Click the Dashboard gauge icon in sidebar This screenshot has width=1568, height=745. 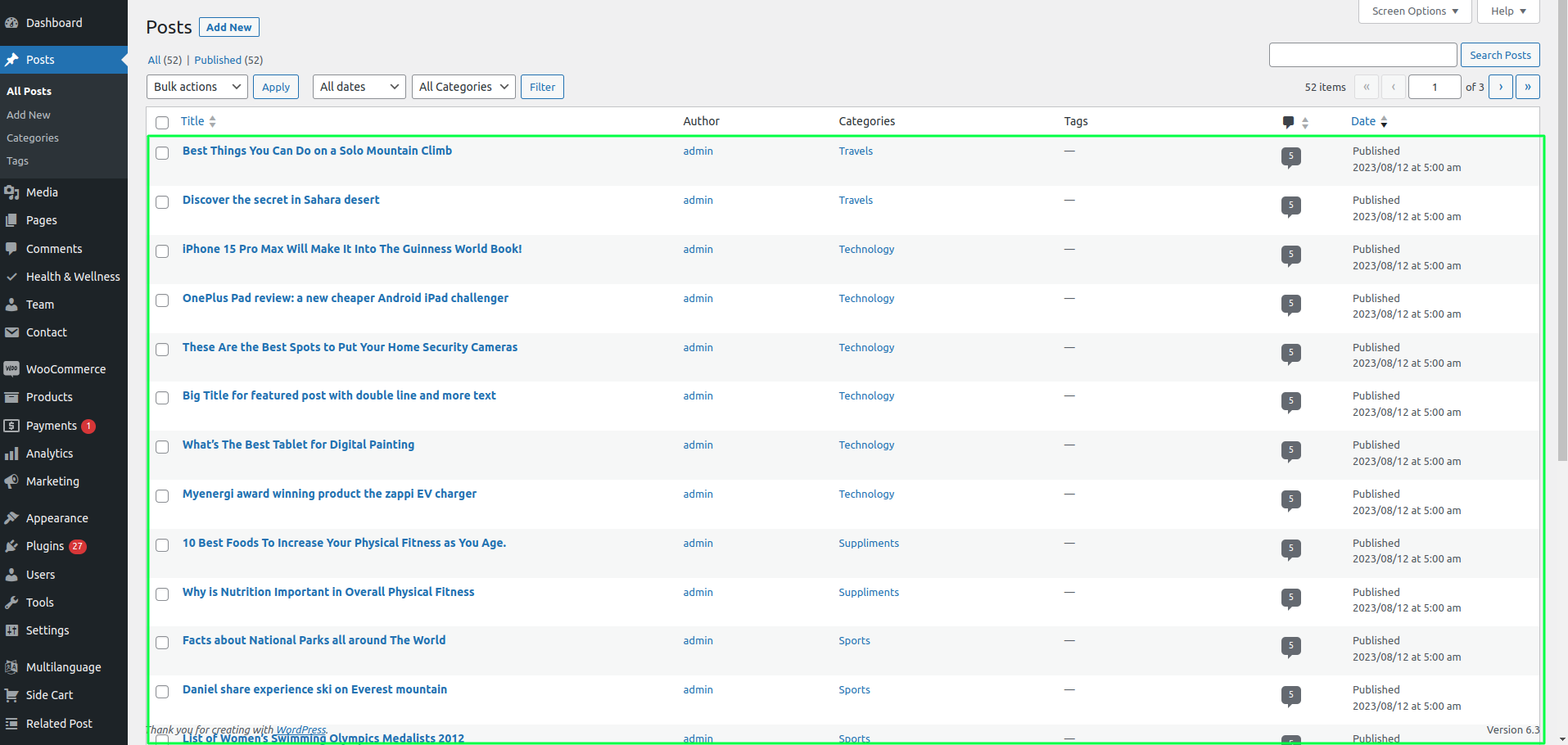pos(11,23)
